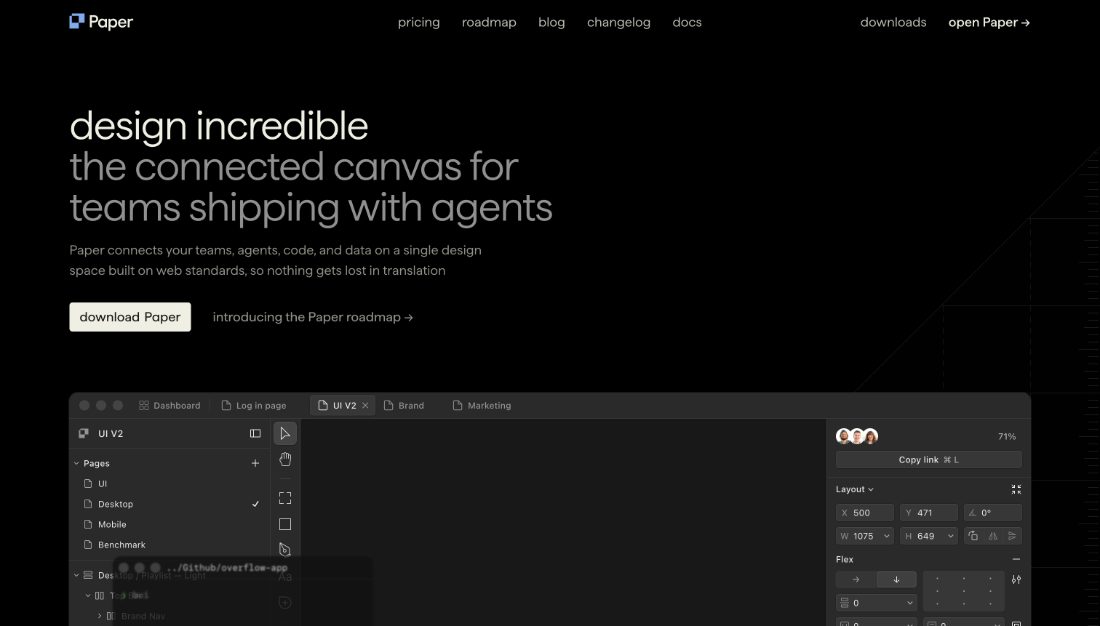
Task: Select the Hand pan tool
Action: point(285,460)
